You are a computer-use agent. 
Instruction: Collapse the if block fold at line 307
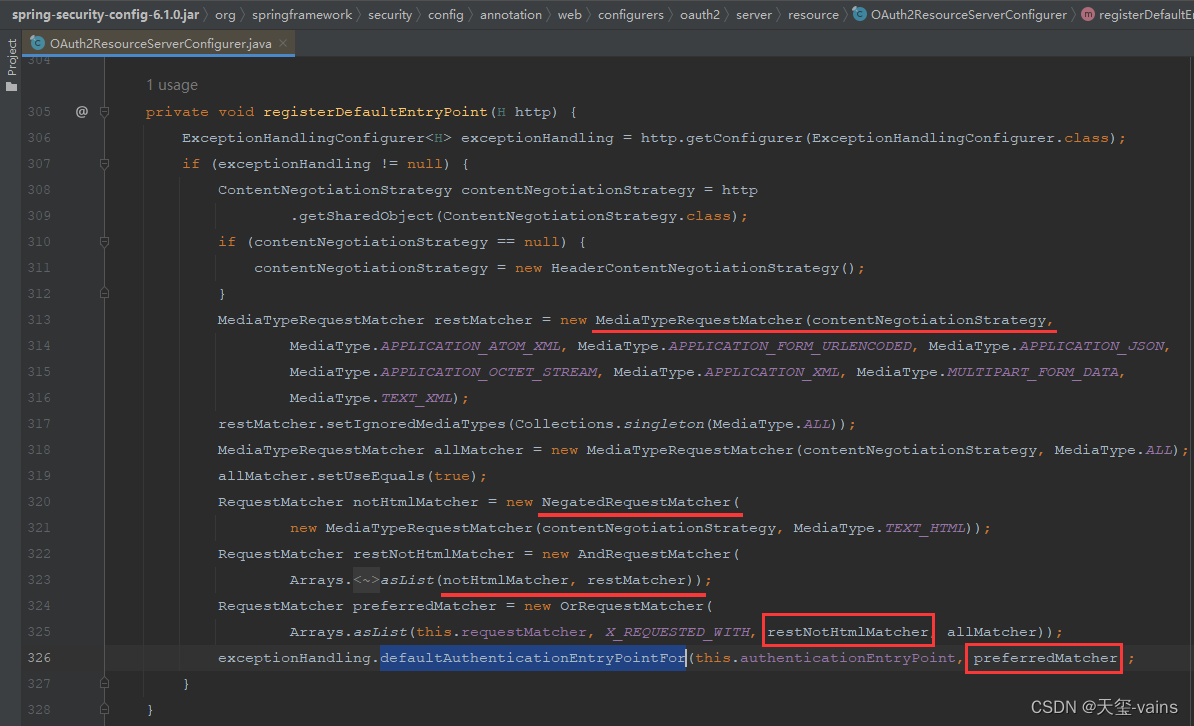coord(104,164)
